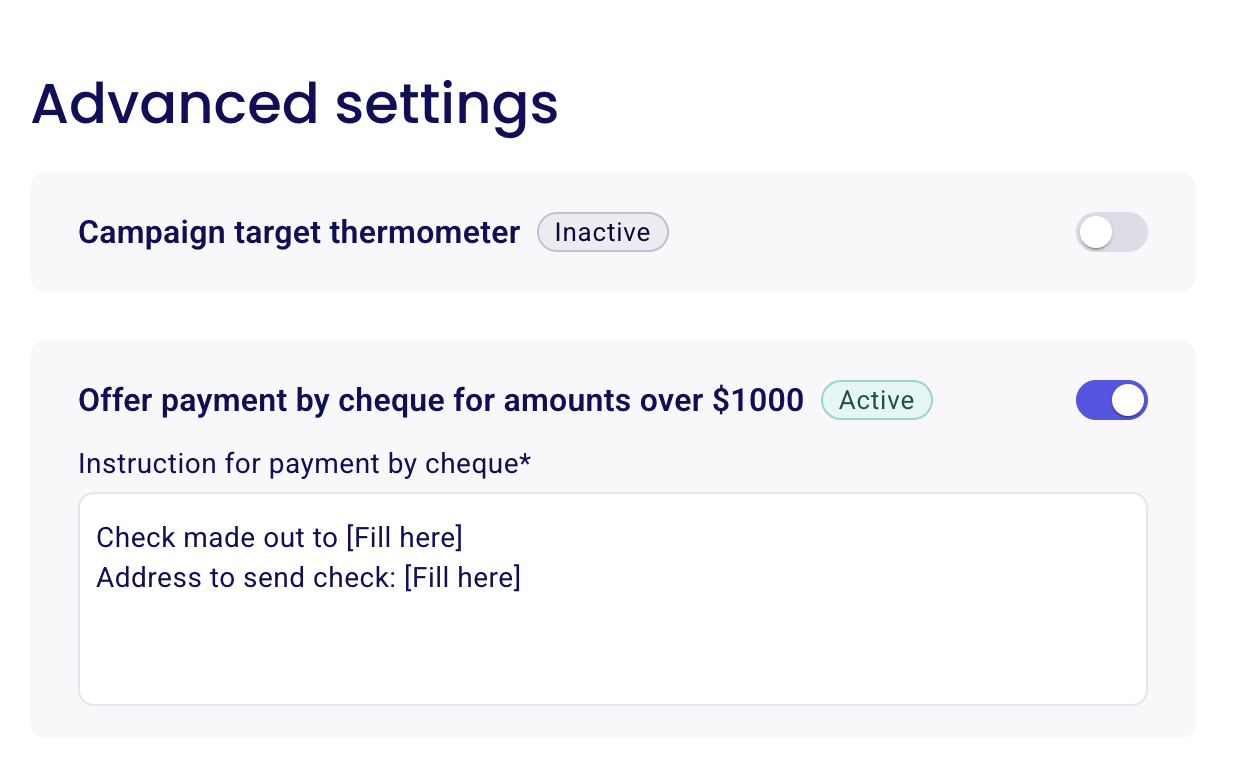Click the knob of the active cheque toggle
Screen dimensions: 1246x762
tap(1128, 400)
